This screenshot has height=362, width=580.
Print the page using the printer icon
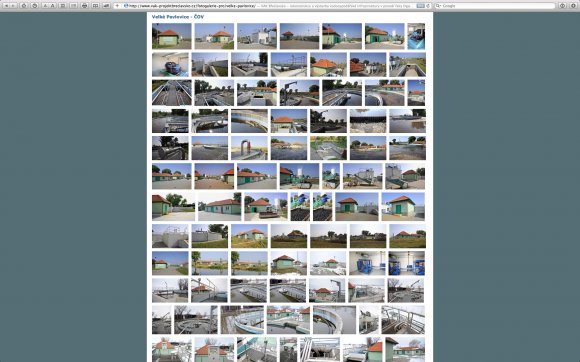pos(84,6)
